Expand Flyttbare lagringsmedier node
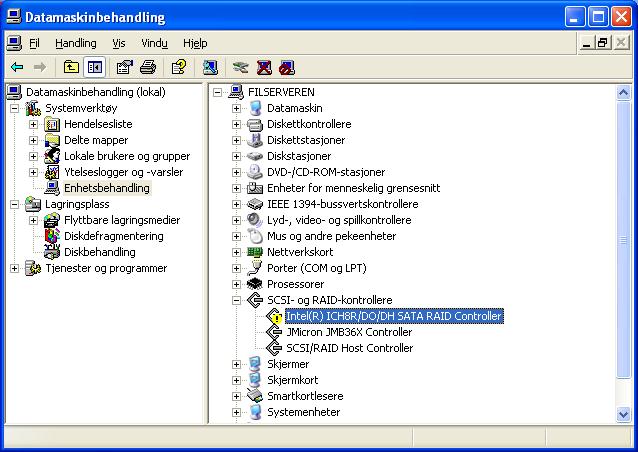This screenshot has width=638, height=452. coord(33,220)
